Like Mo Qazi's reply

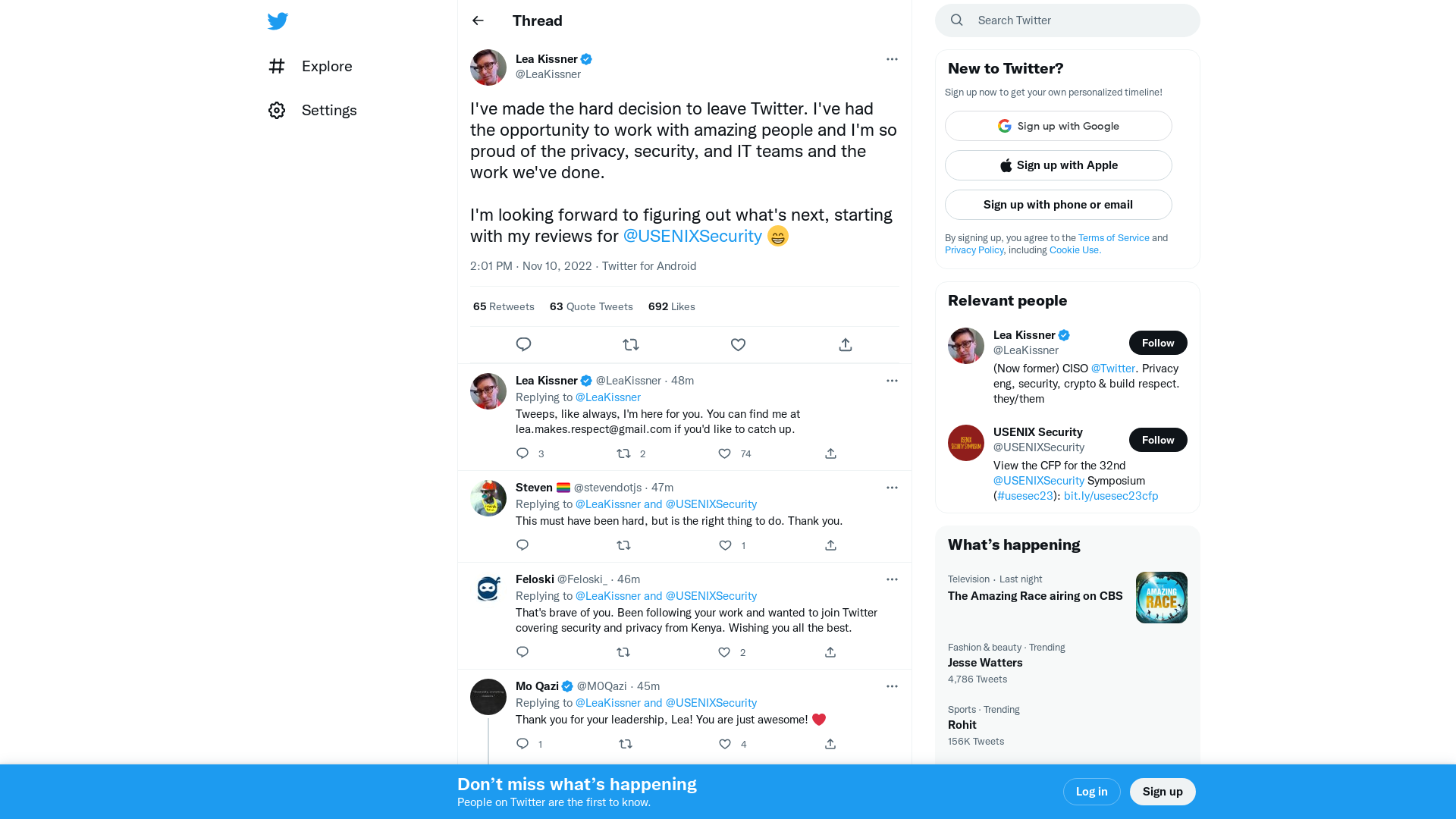click(x=724, y=744)
